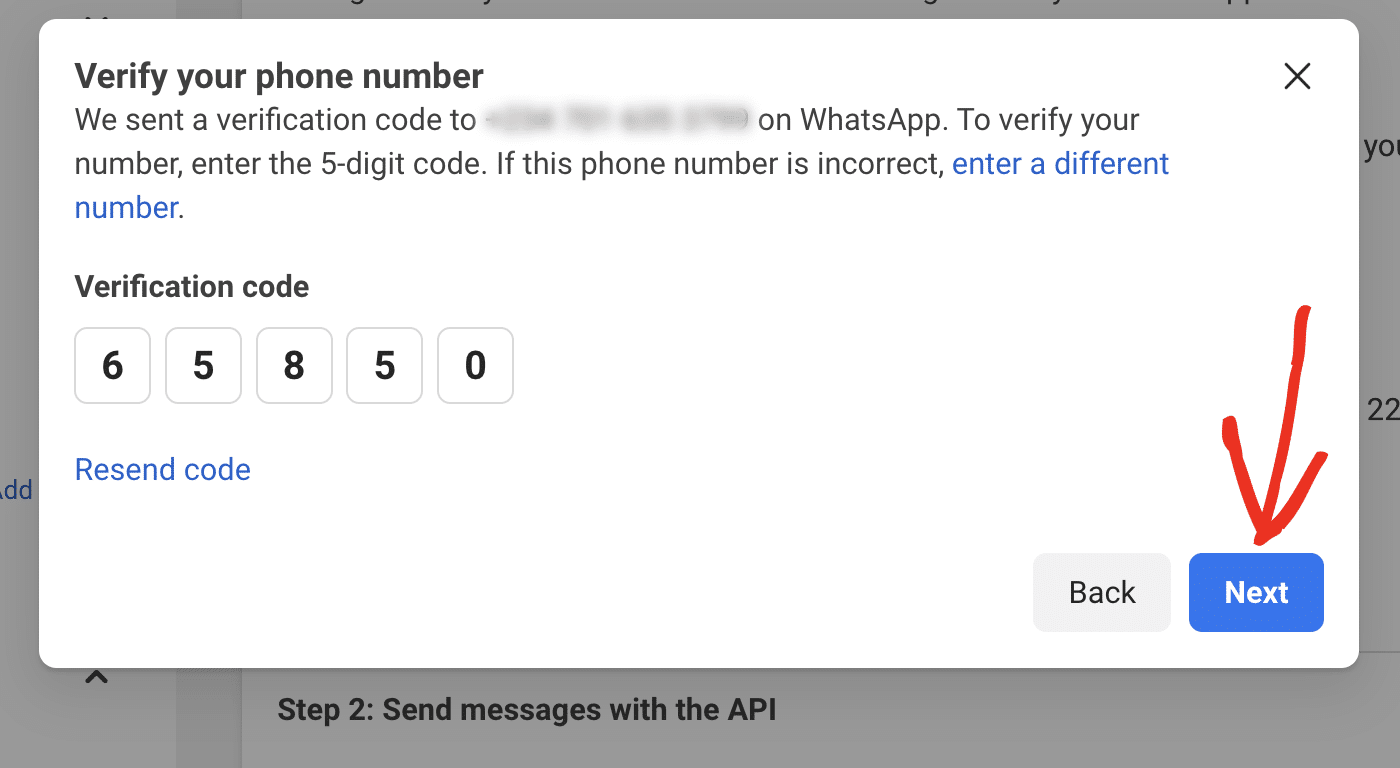Select the second code box showing 5
The width and height of the screenshot is (1400, 768).
[203, 366]
